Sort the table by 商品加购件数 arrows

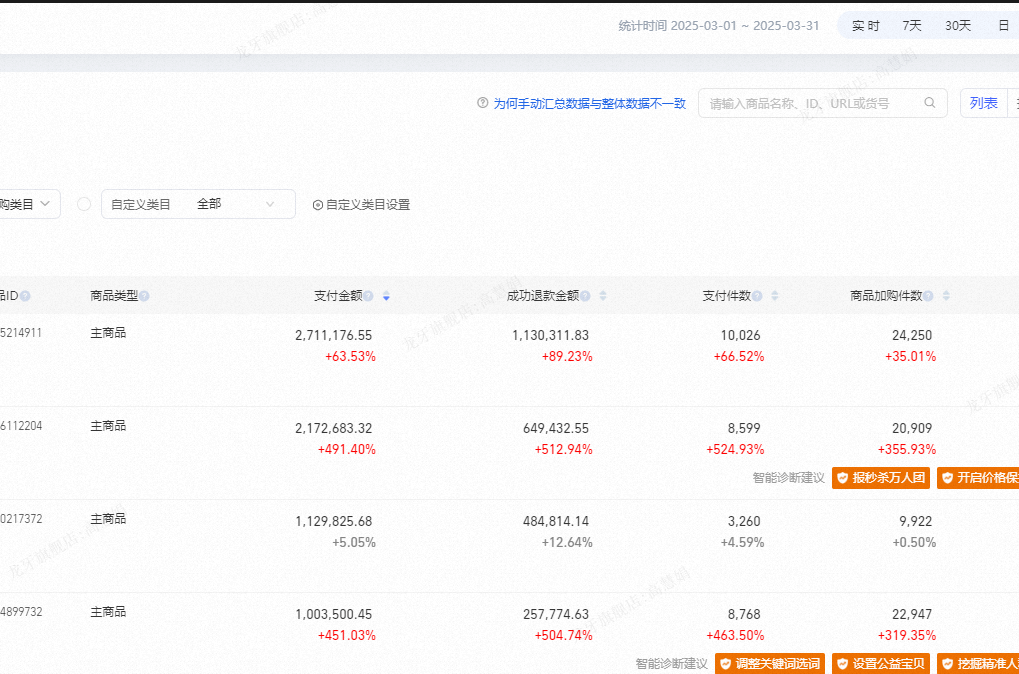(x=946, y=296)
